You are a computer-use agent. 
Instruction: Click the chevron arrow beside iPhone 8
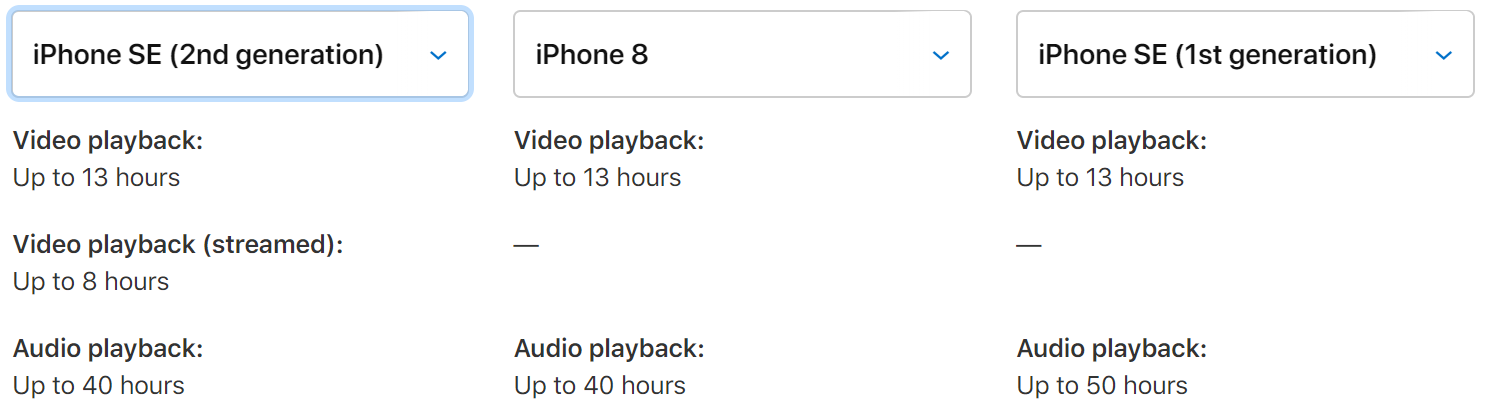coord(941,55)
